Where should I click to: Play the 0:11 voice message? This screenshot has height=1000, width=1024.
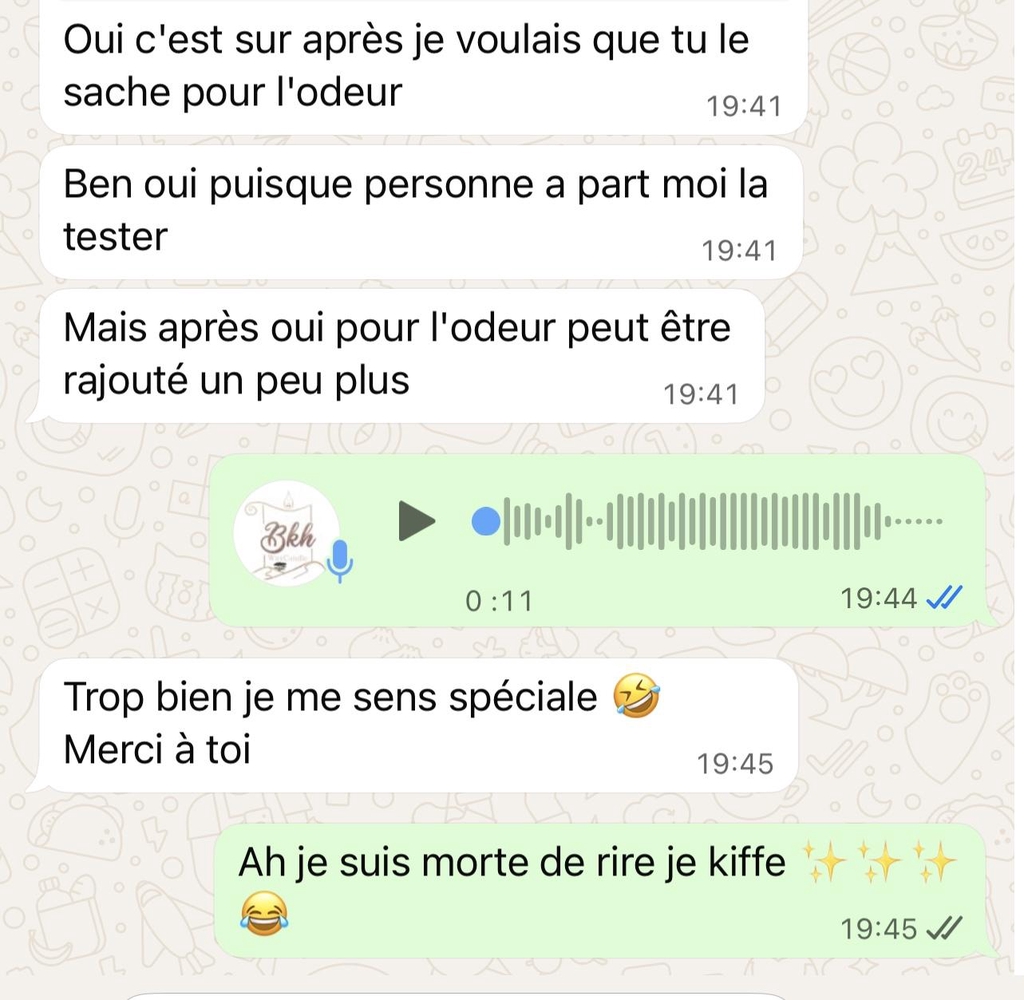tap(416, 521)
